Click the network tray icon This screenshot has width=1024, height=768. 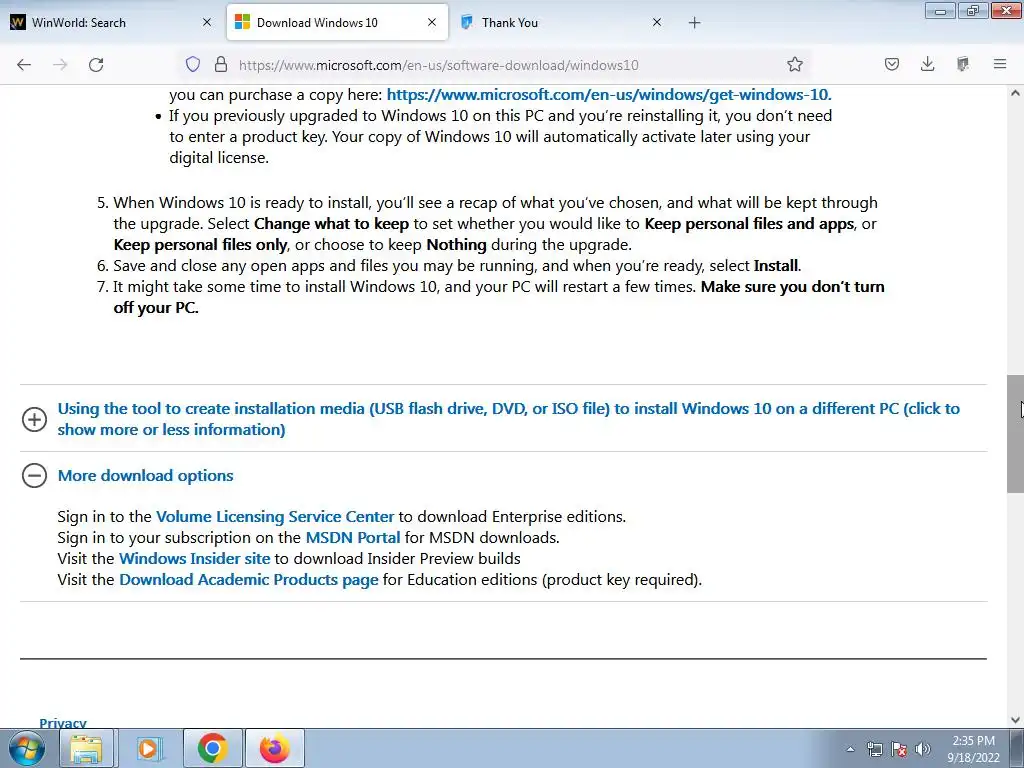click(x=874, y=749)
